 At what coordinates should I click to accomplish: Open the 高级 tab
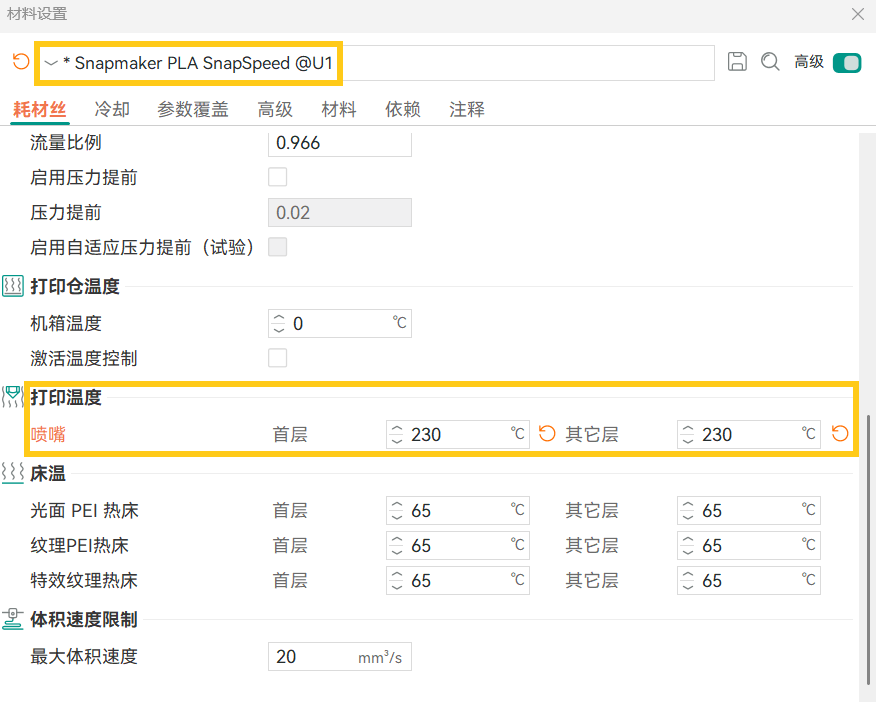(275, 109)
